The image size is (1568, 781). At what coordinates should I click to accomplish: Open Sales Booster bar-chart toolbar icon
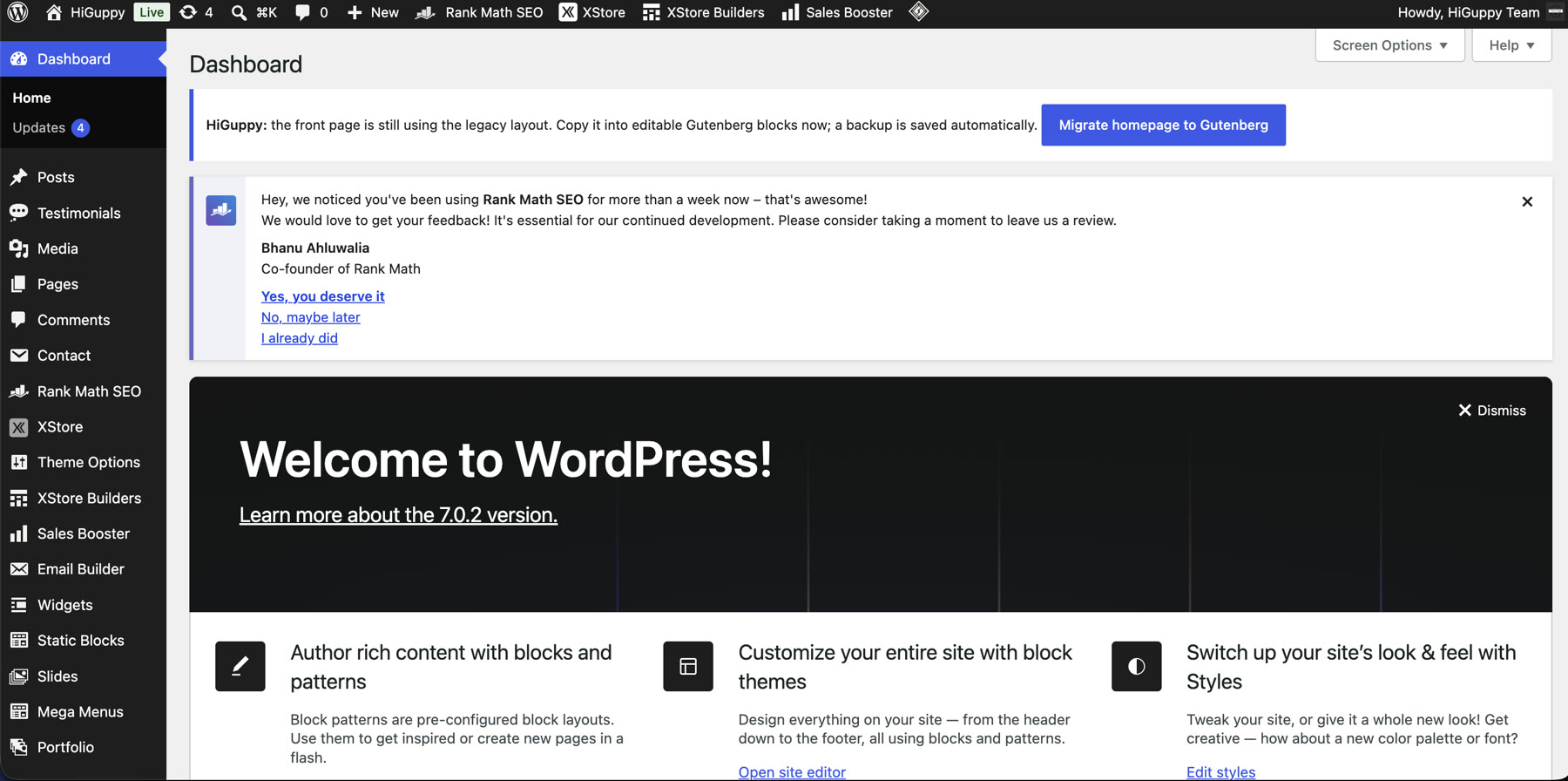pos(790,12)
